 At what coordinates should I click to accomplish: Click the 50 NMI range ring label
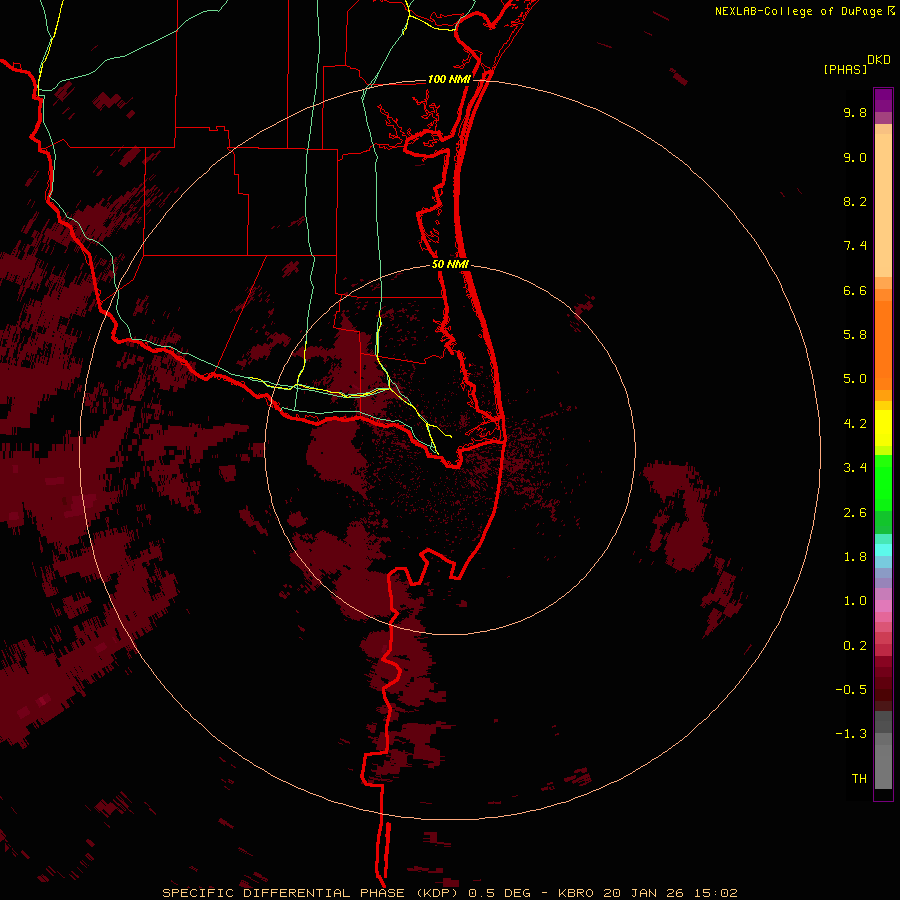pos(451,264)
